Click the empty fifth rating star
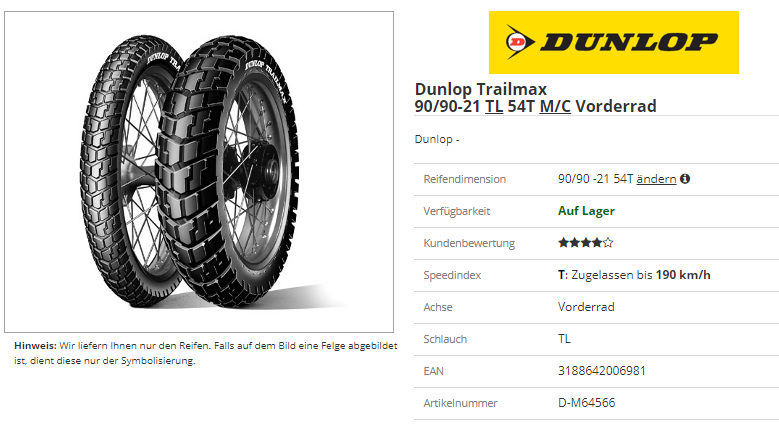The height and width of the screenshot is (432, 779). (608, 243)
